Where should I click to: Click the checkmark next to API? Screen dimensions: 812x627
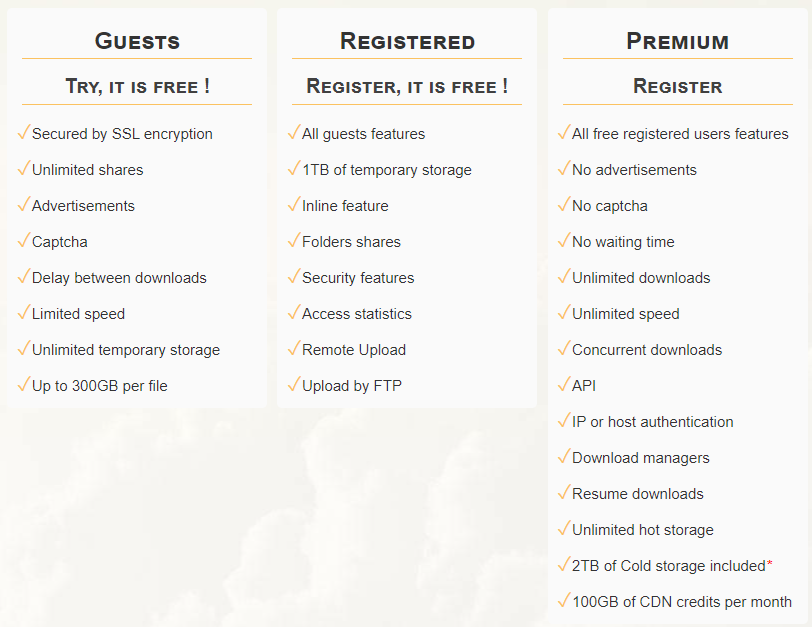[563, 385]
